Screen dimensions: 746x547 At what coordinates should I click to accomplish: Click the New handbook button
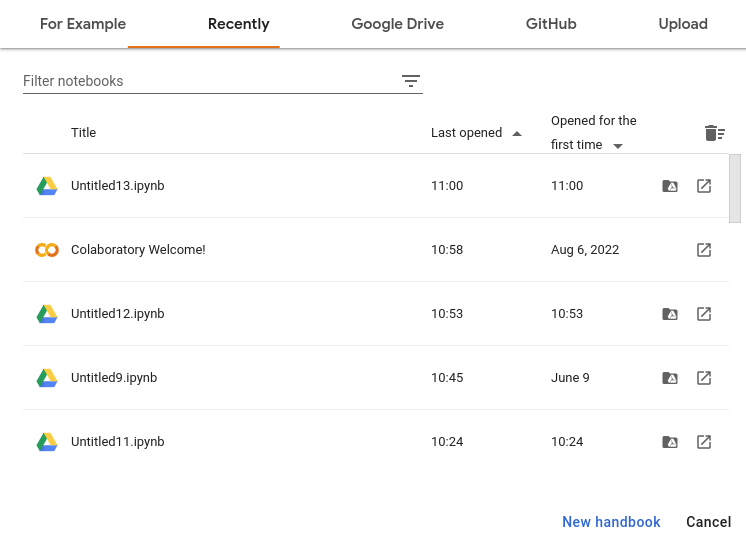611,522
